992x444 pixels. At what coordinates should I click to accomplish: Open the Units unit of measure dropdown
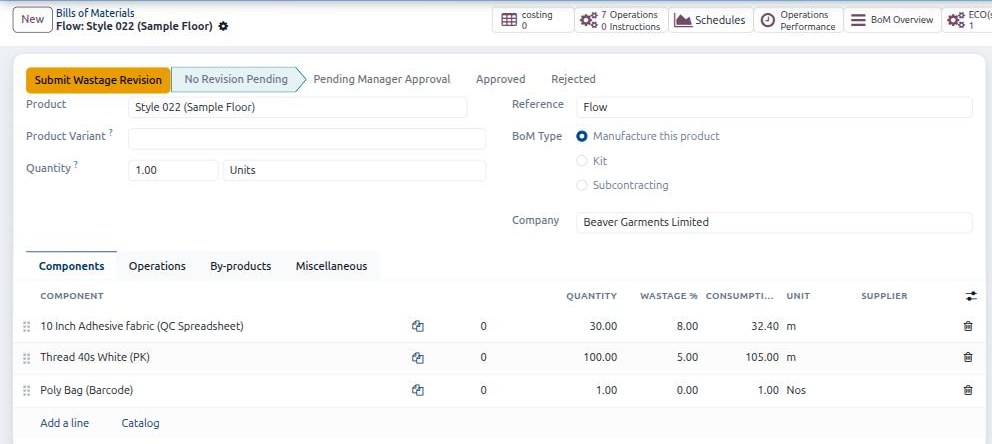pos(354,171)
